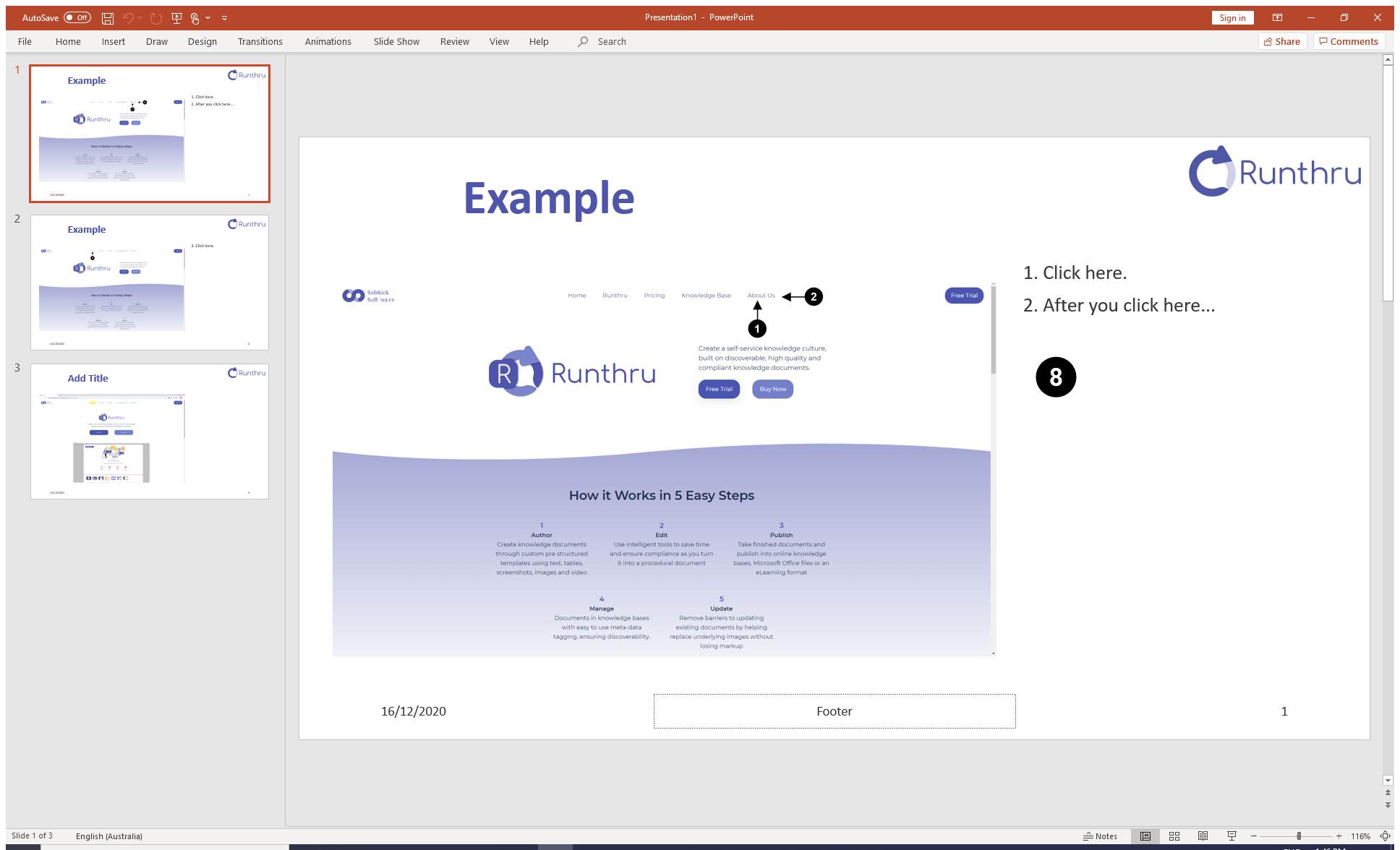Select the Animations tab
This screenshot has height=850, width=1400.
coord(328,41)
